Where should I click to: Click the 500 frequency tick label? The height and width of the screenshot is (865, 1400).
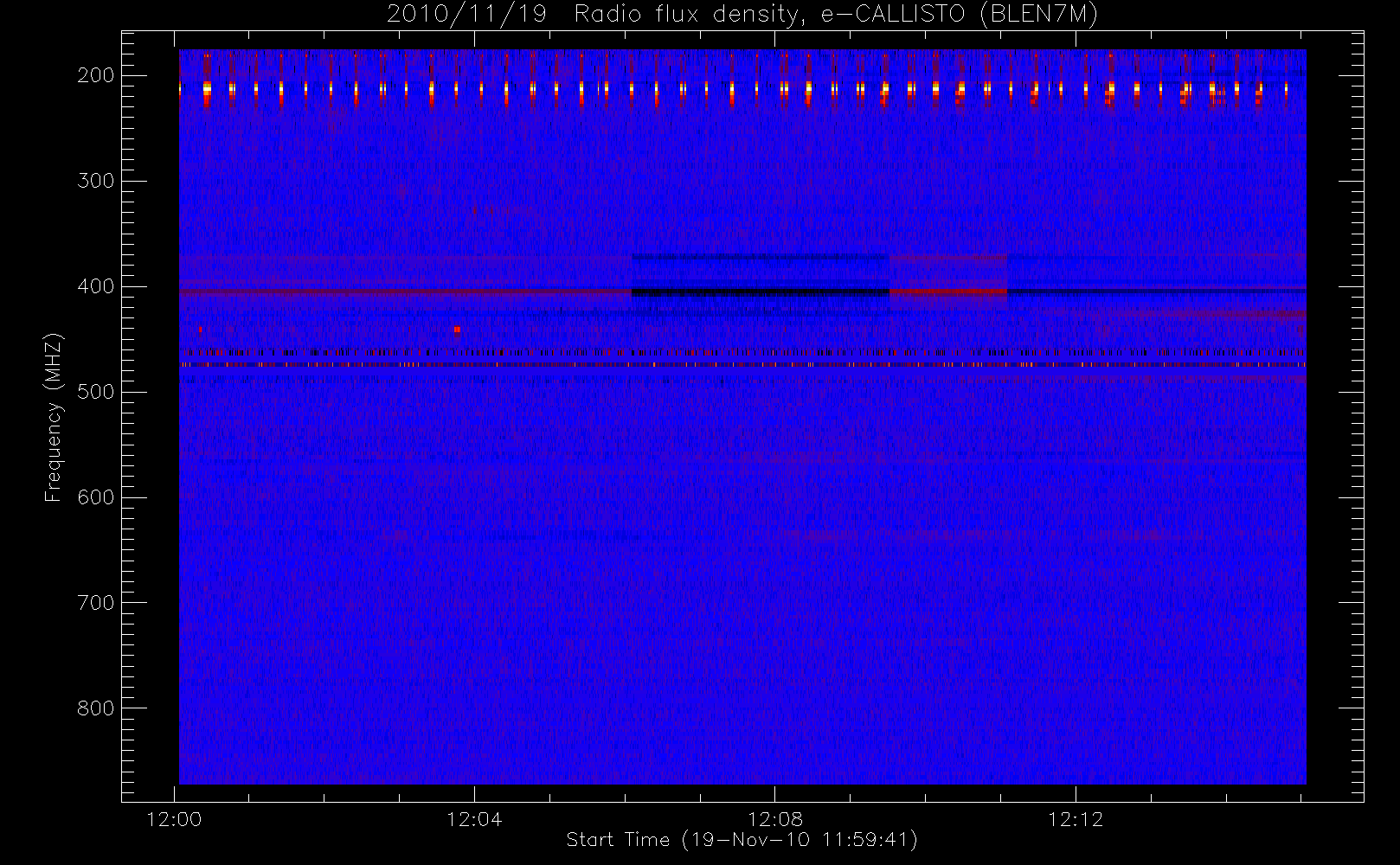point(95,392)
